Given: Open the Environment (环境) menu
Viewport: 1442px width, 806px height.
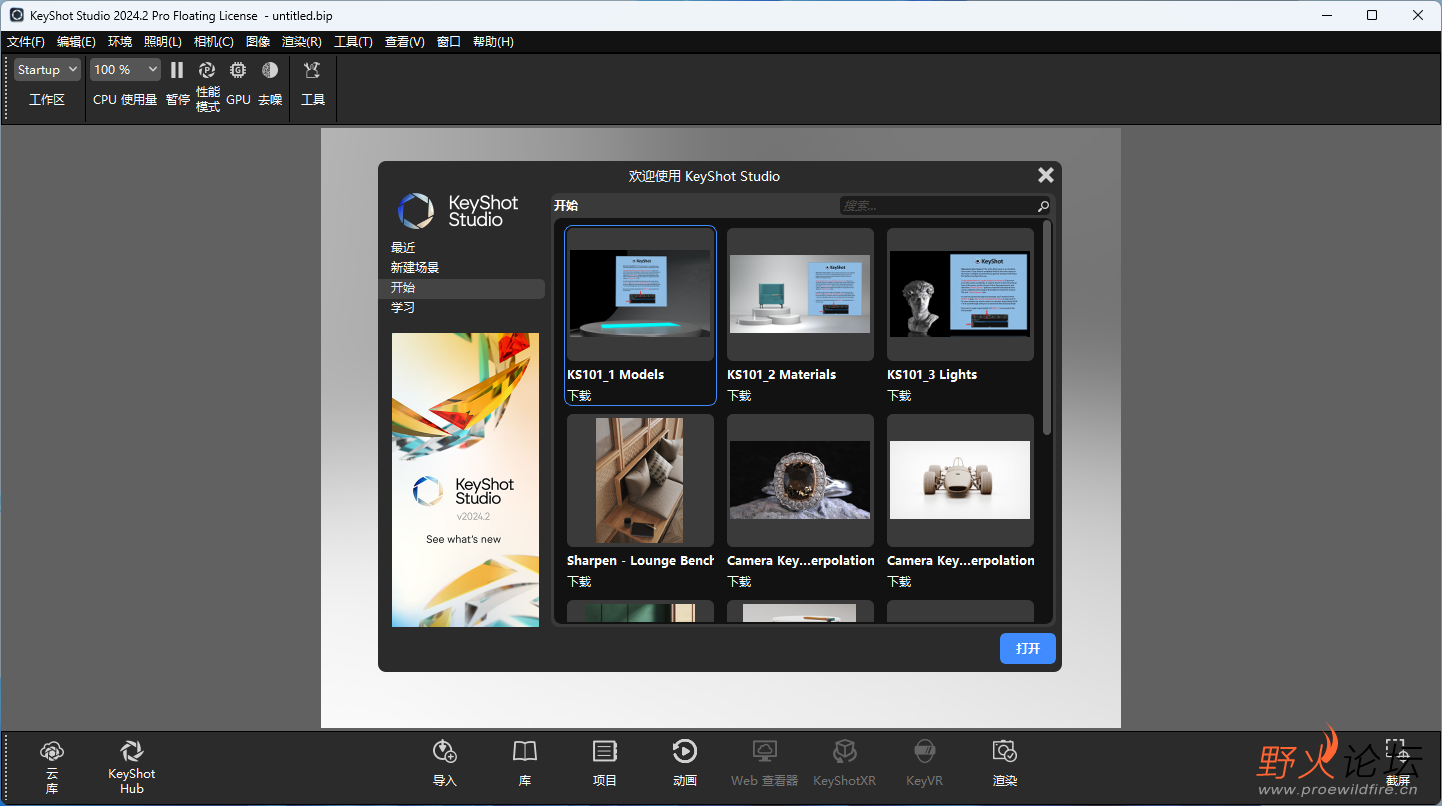Looking at the screenshot, I should [120, 42].
